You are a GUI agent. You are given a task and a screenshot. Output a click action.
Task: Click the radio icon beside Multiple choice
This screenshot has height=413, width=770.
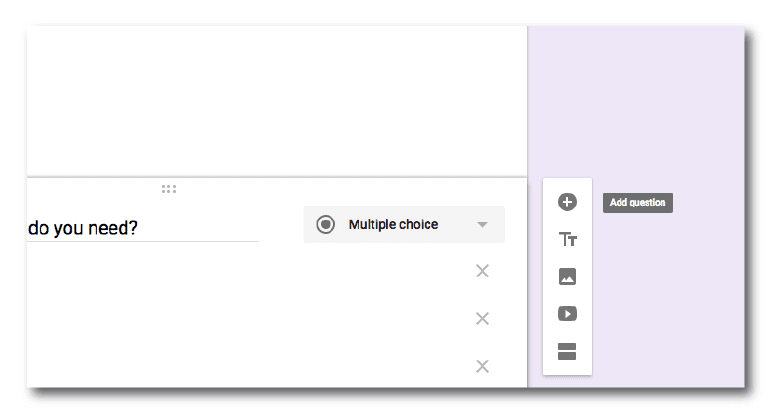[325, 225]
